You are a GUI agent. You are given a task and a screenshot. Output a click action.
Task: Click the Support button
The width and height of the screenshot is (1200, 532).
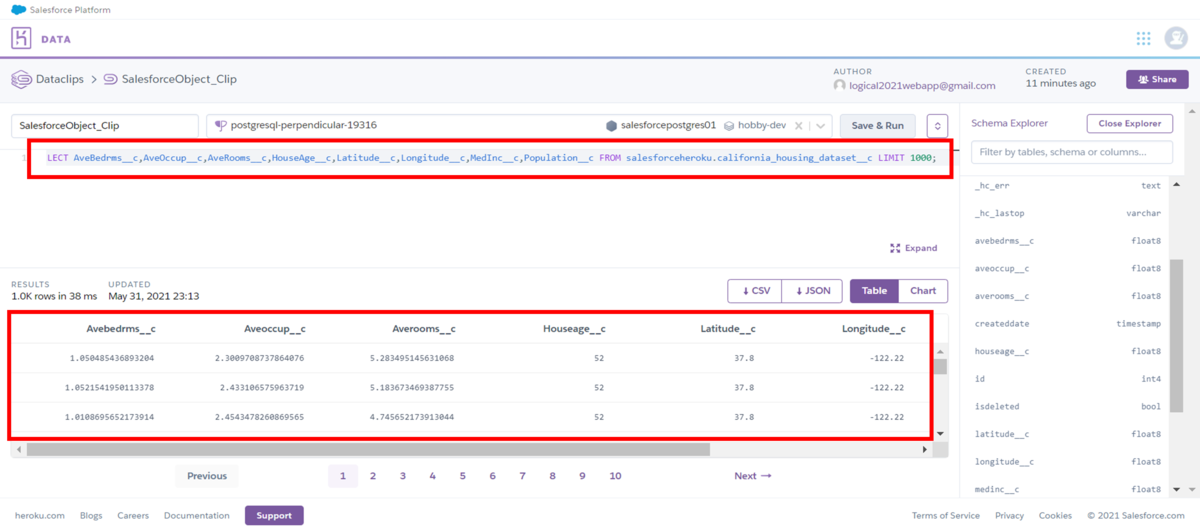274,516
